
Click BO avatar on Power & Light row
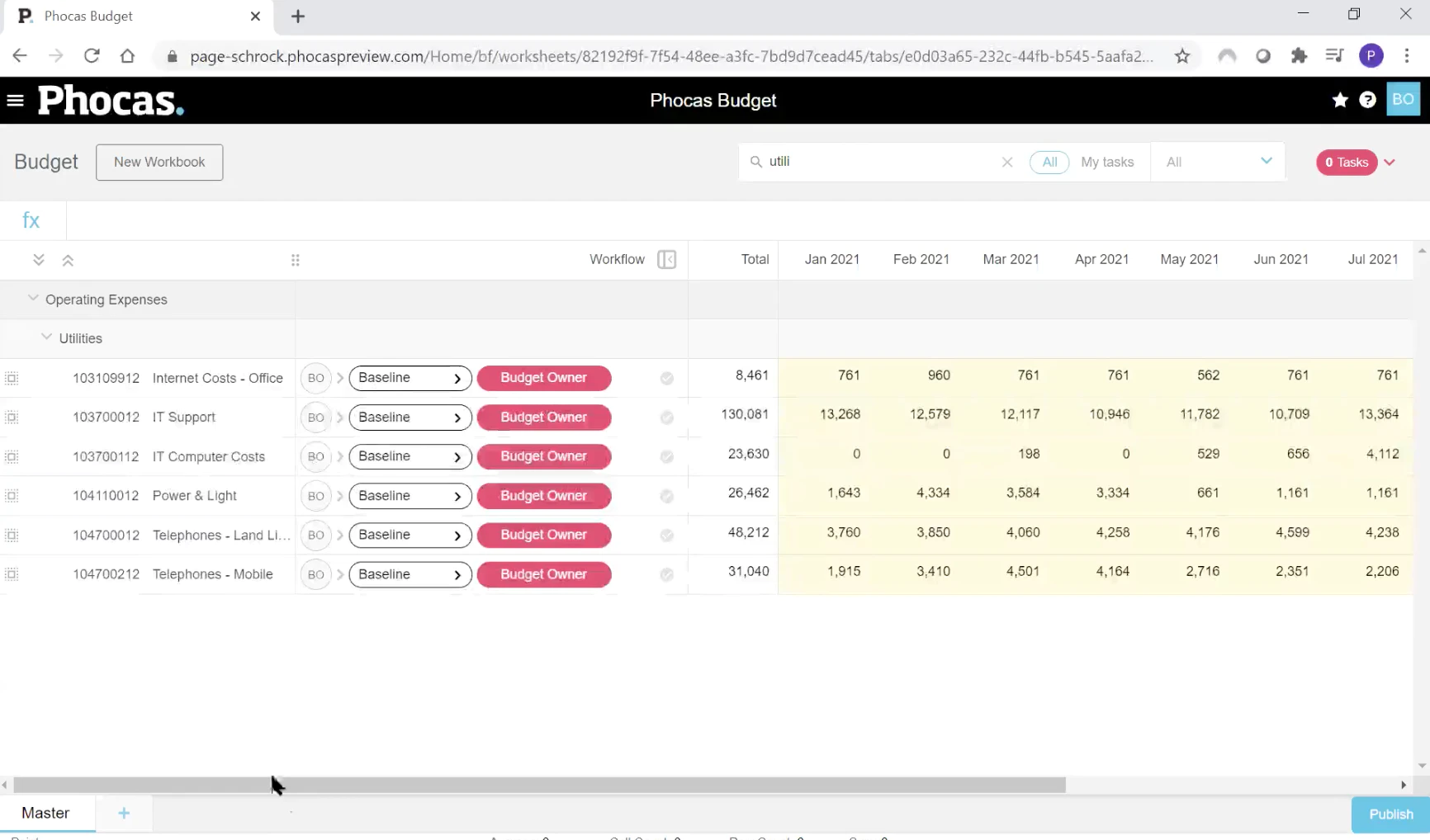point(315,496)
